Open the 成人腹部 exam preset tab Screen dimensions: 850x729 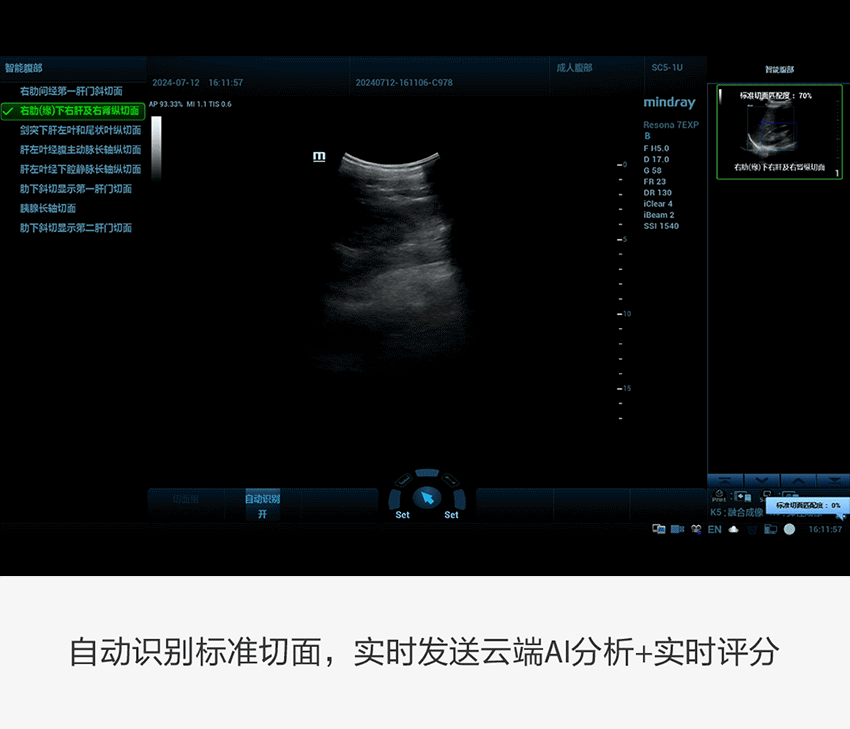click(x=574, y=68)
